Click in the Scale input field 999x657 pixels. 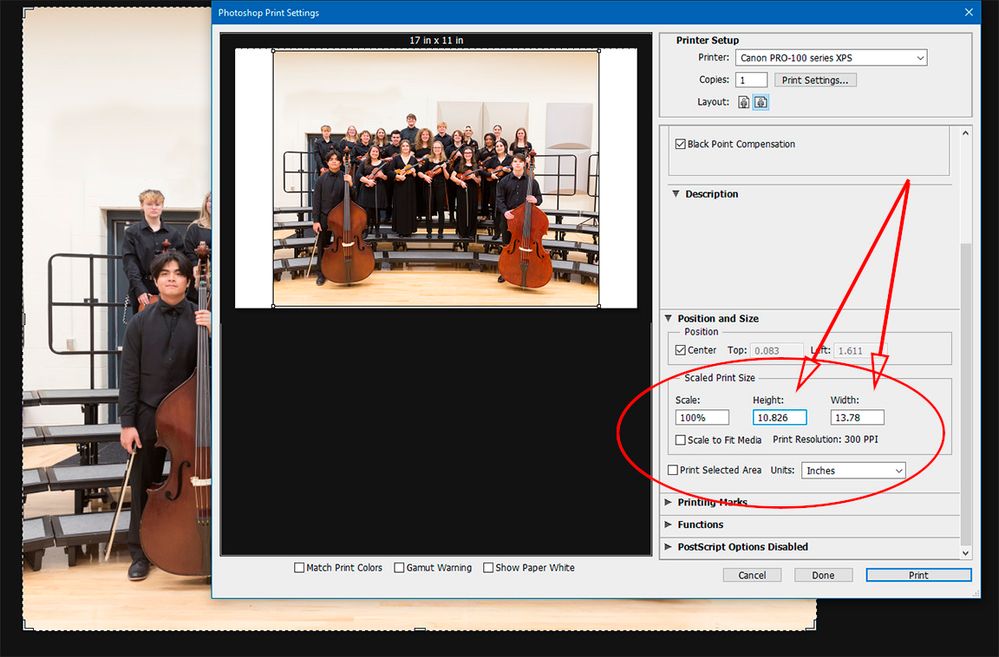tap(701, 417)
